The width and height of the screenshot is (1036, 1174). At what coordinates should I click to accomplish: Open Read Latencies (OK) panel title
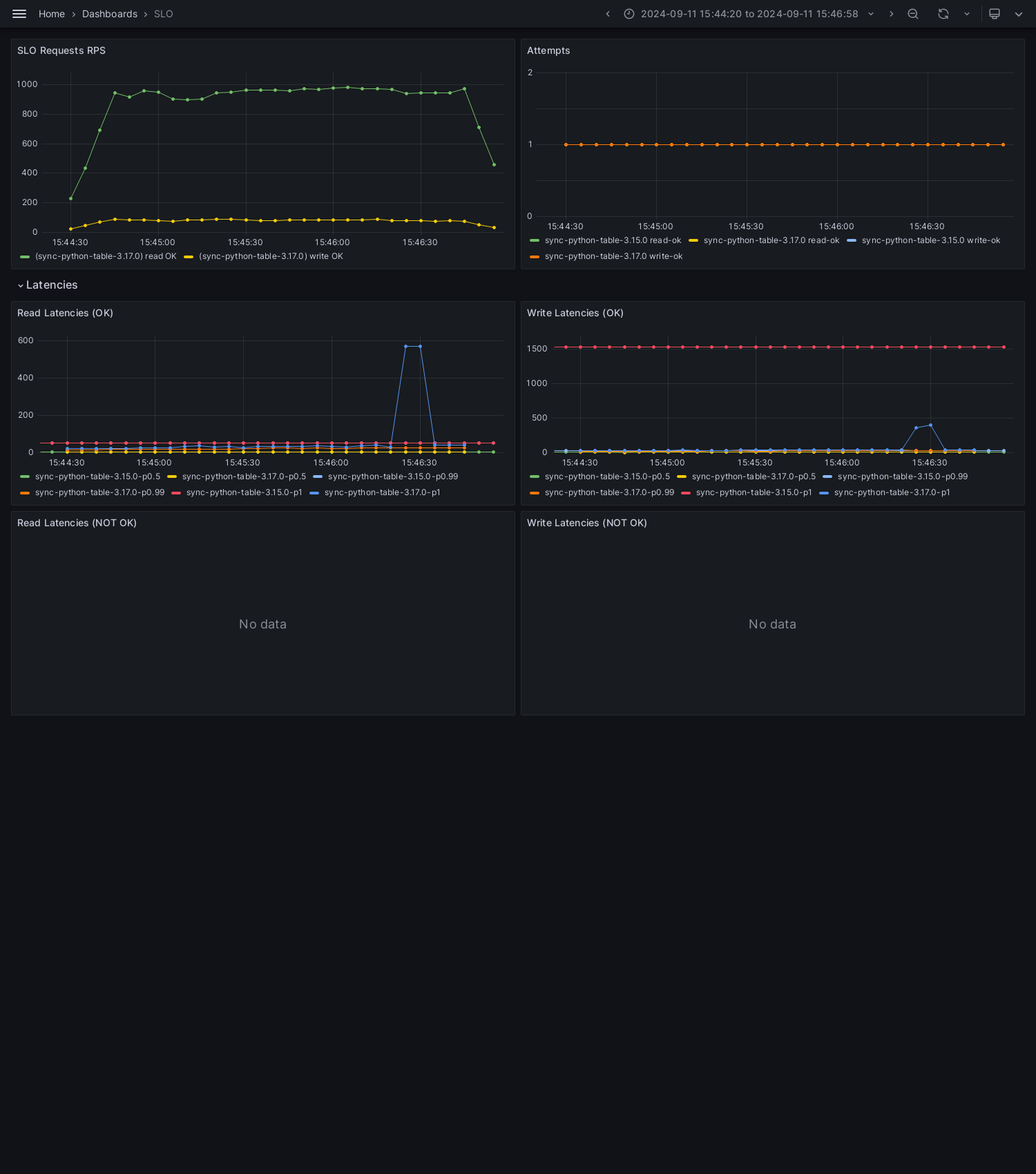coord(65,313)
